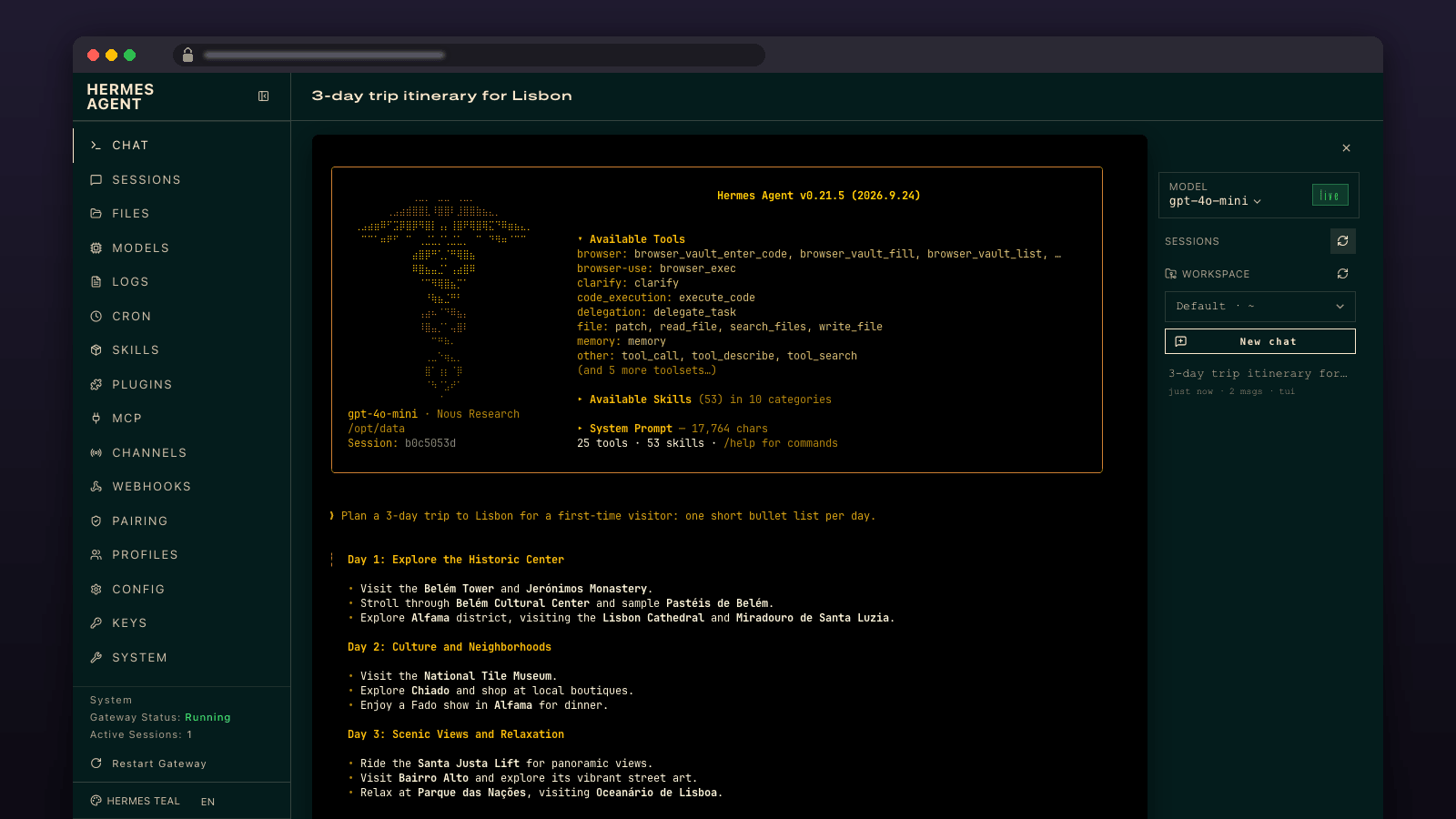
Task: Click the Plugins puzzle icon
Action: click(96, 385)
